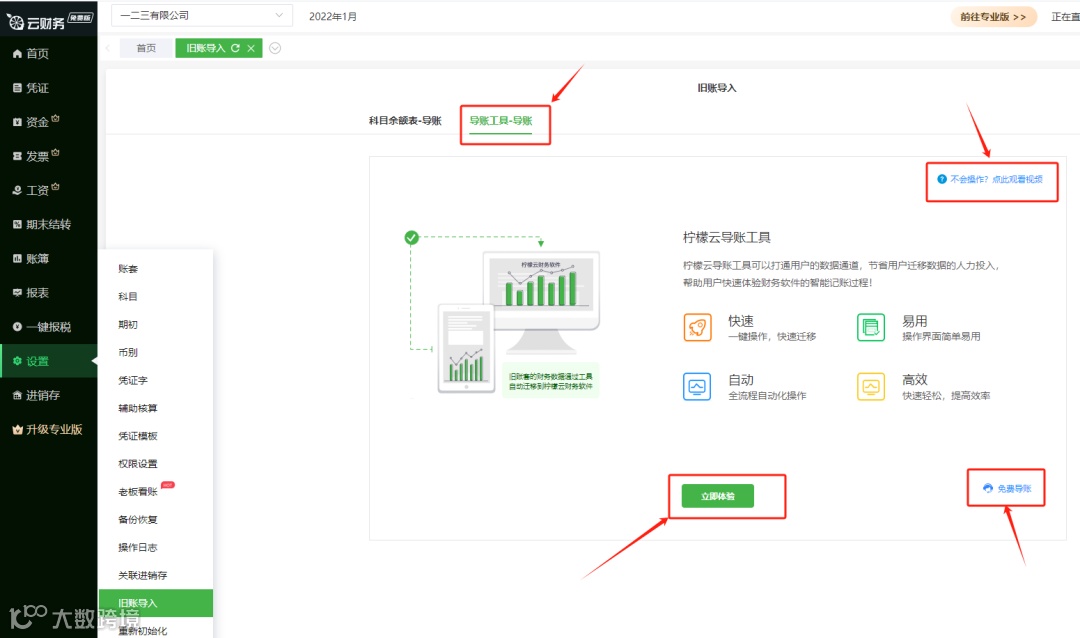Click the green checkmark in the illustration
This screenshot has width=1080, height=638.
point(411,238)
